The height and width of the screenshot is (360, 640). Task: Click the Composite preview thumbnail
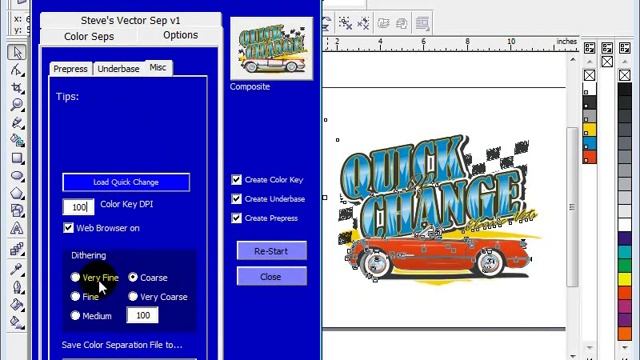[x=271, y=49]
